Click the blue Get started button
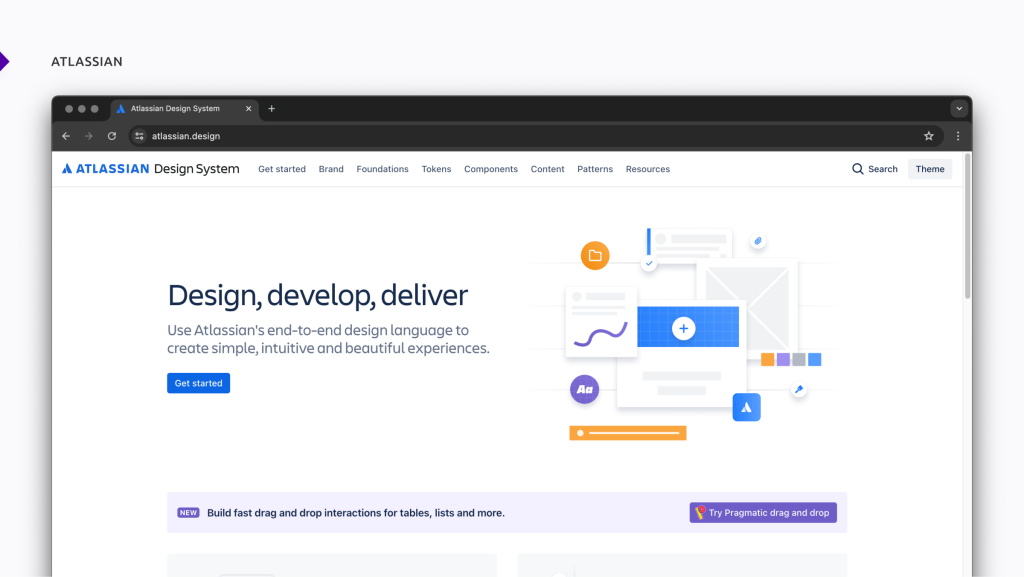Screen dimensions: 1024x577 [x=199, y=383]
